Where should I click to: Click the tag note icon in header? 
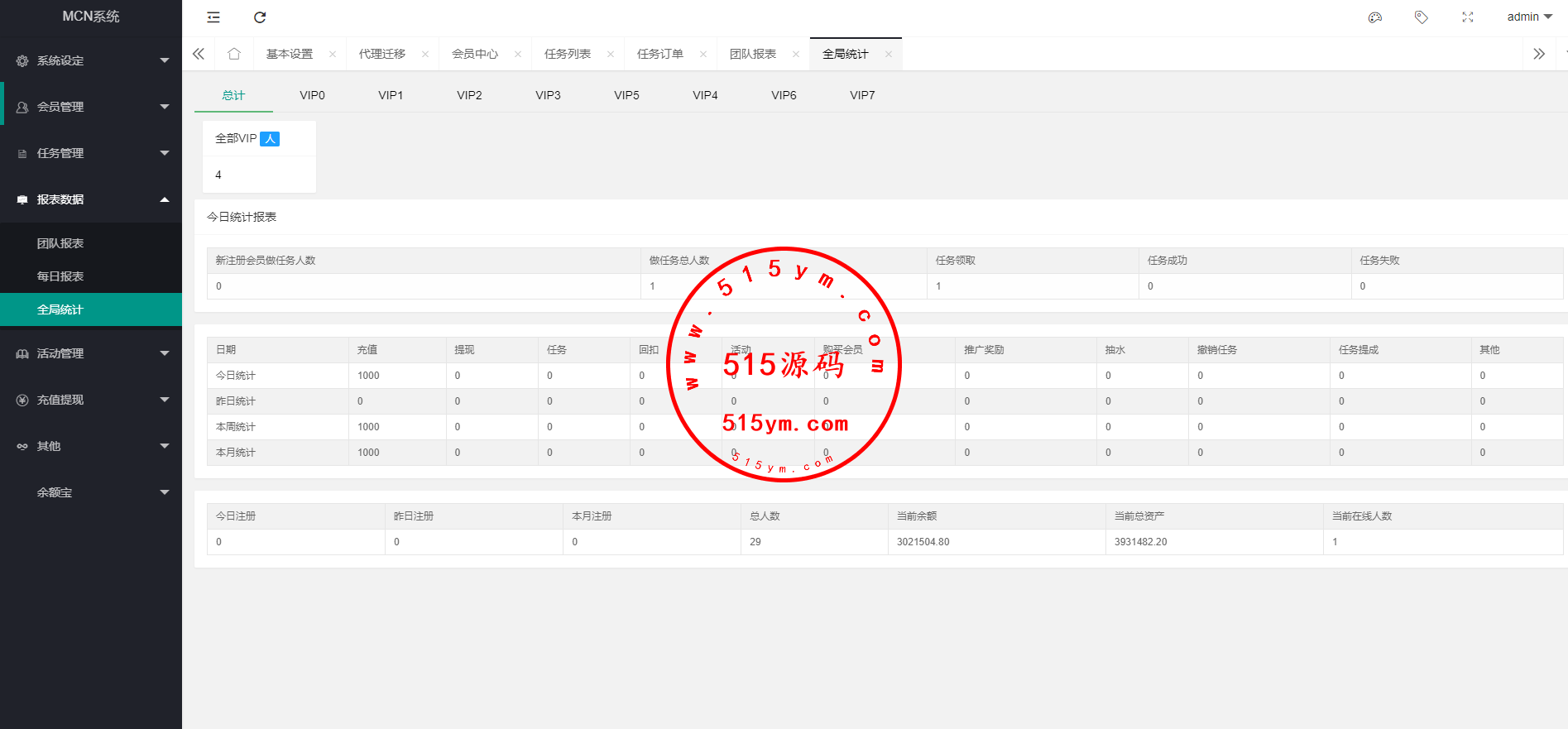pos(1422,17)
